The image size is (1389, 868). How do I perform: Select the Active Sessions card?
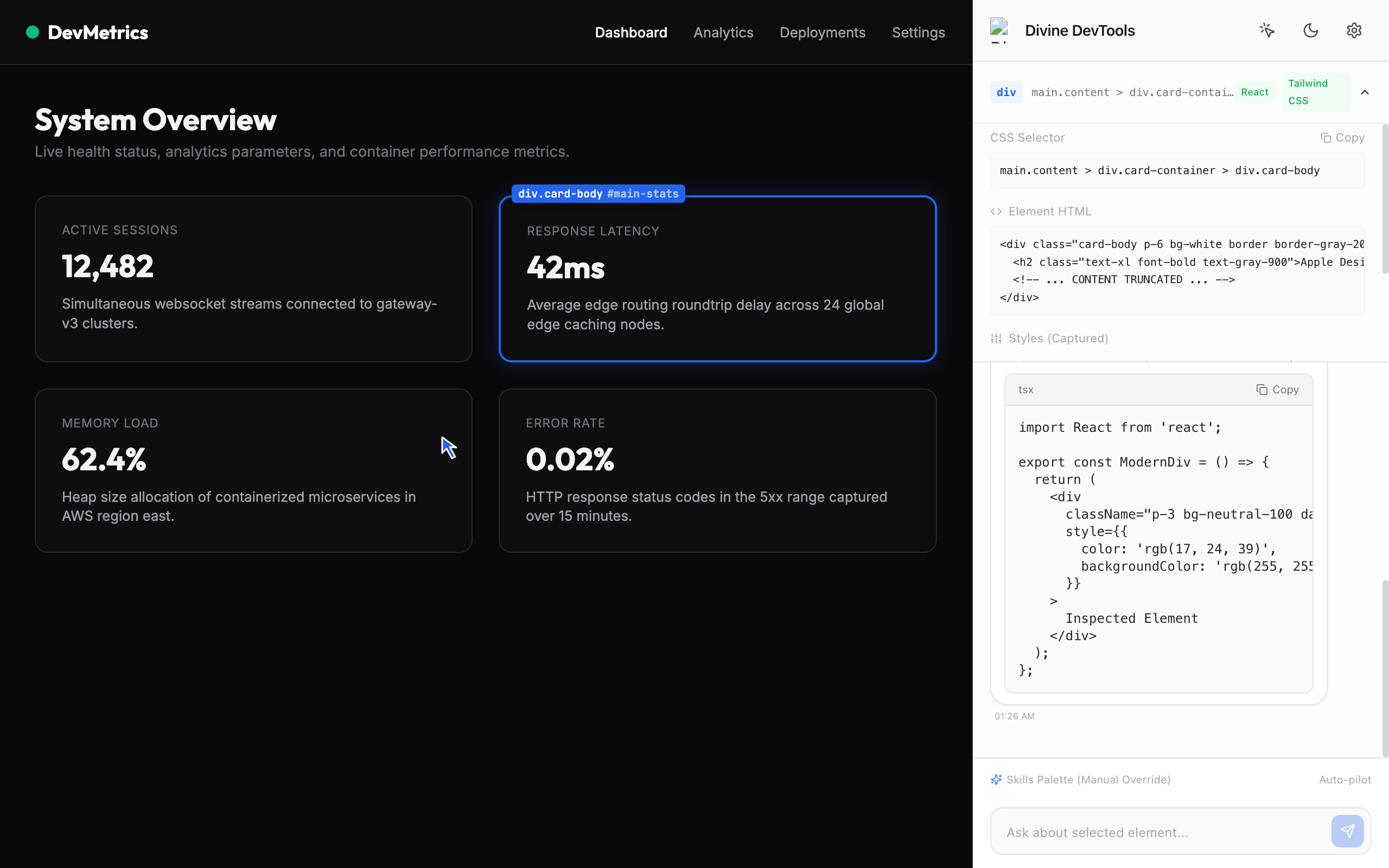(x=254, y=278)
